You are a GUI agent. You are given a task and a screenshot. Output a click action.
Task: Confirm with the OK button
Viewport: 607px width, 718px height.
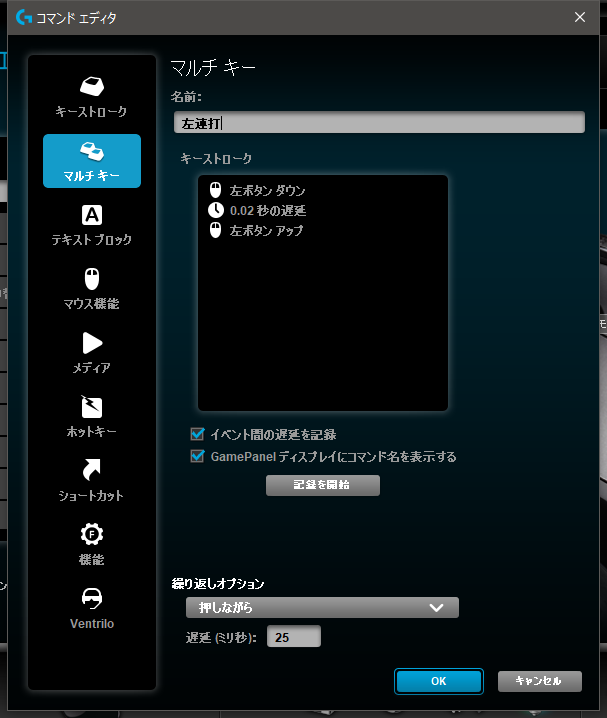(x=439, y=681)
